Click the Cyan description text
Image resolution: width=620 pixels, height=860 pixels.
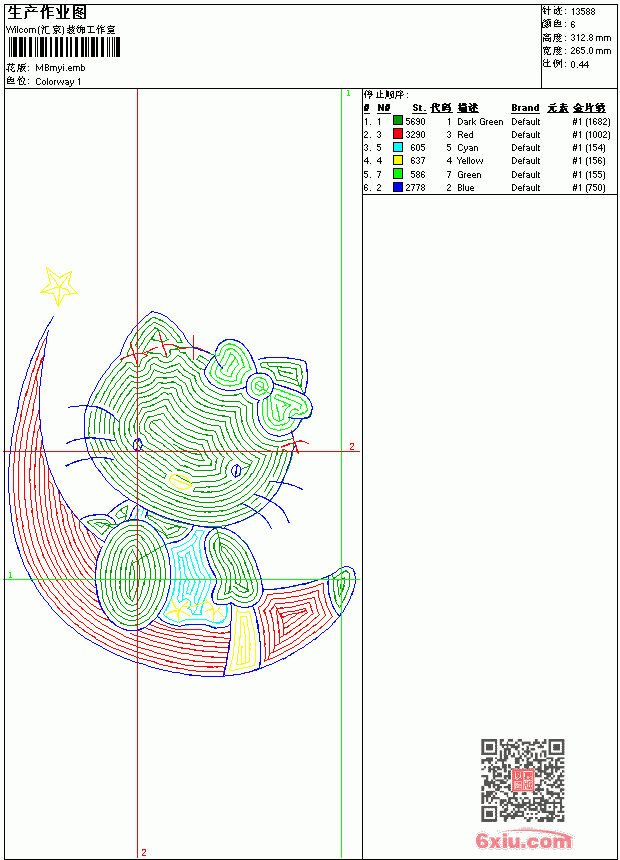coord(467,148)
